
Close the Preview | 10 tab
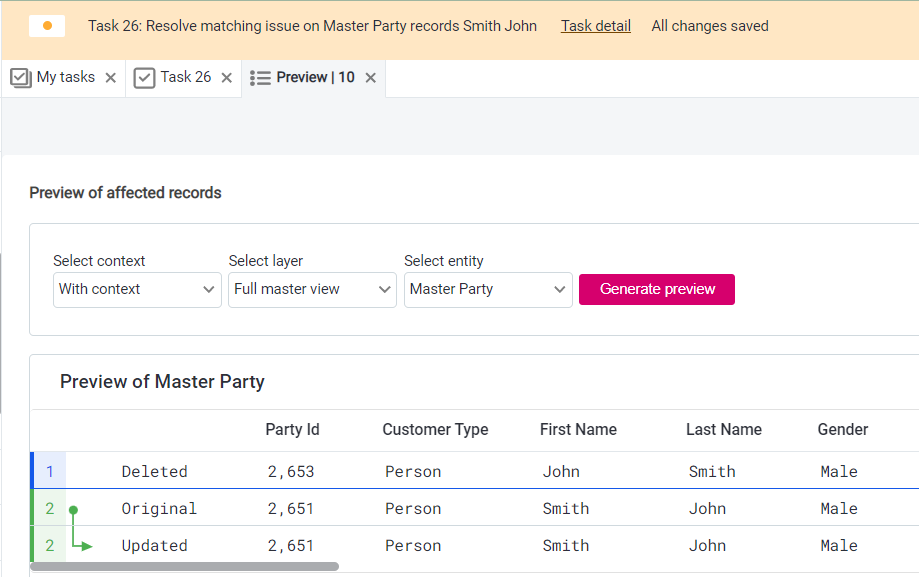point(371,78)
